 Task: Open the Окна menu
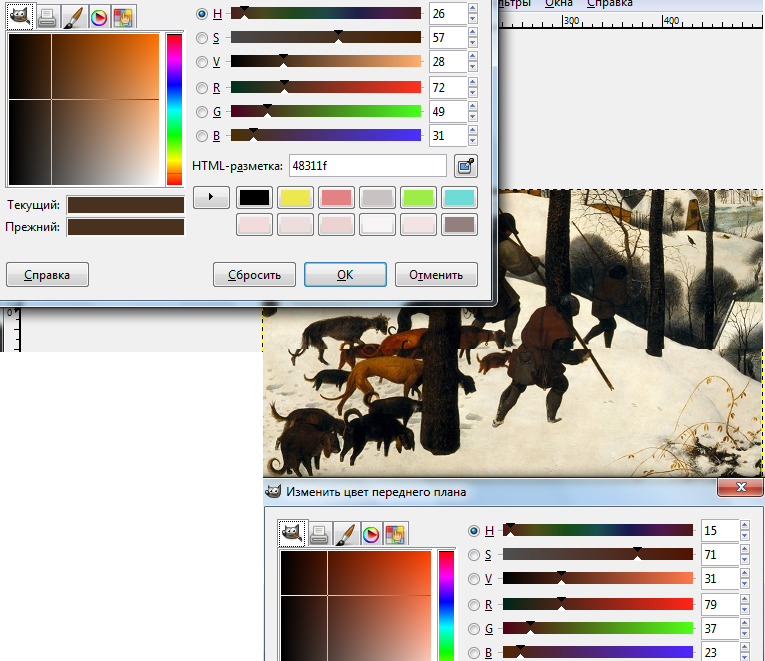(x=559, y=3)
